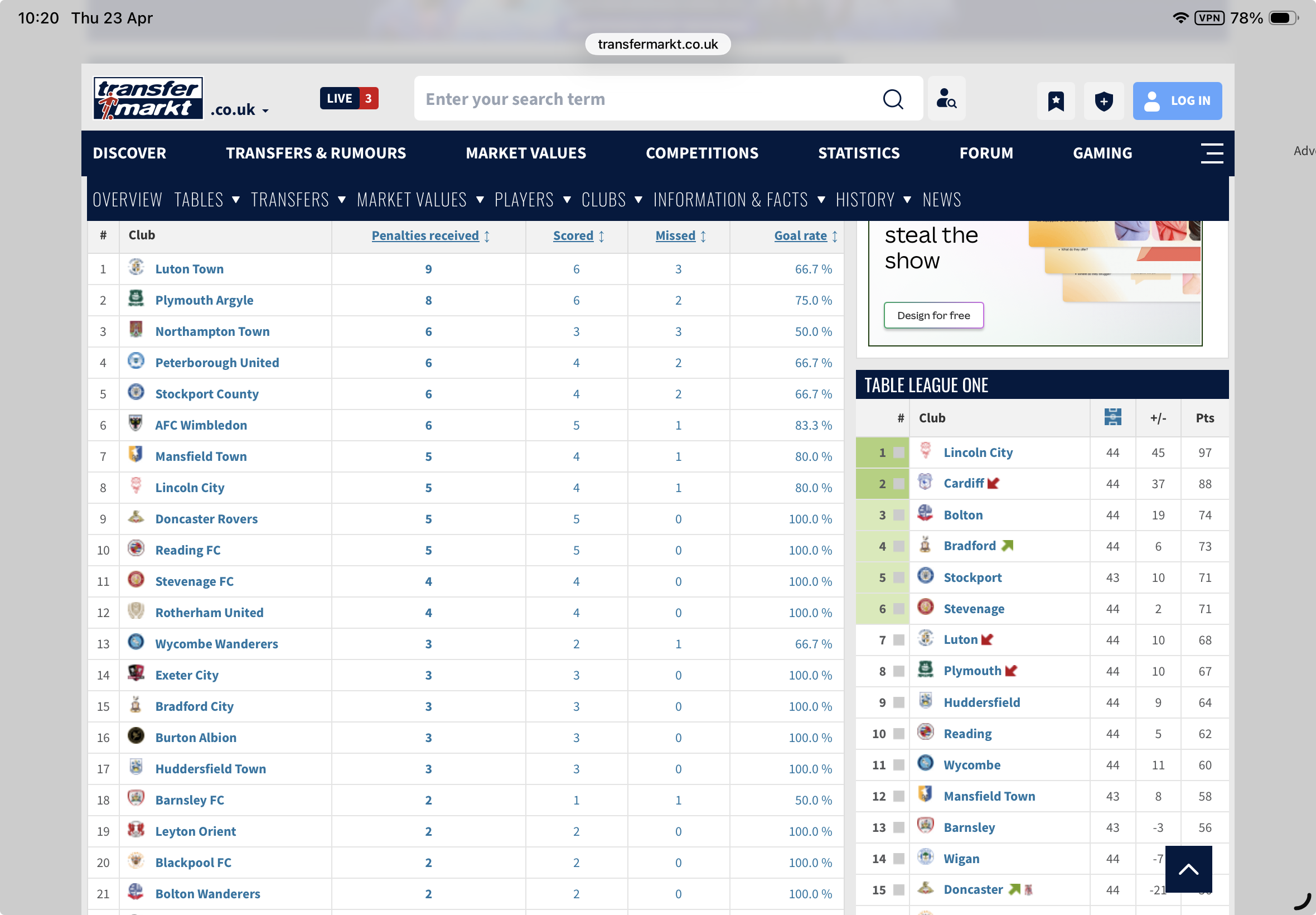Open the MARKET VALUES main menu

point(525,153)
